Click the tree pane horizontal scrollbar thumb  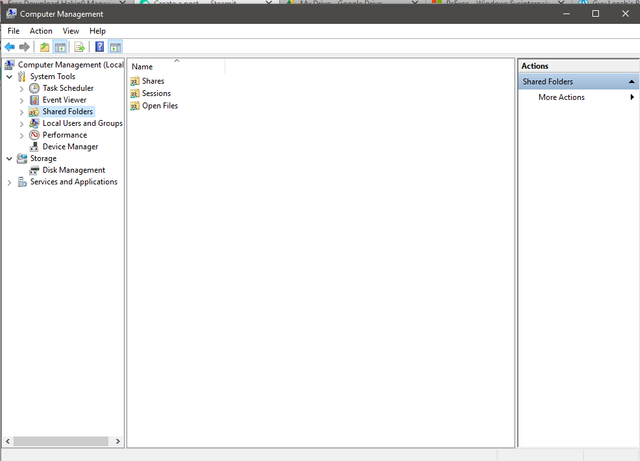pyautogui.click(x=61, y=441)
